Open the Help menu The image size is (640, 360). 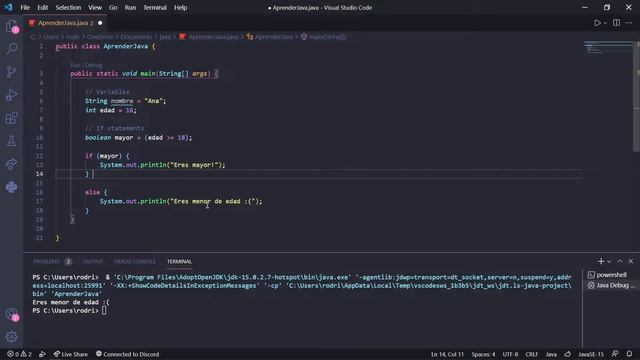coord(180,7)
